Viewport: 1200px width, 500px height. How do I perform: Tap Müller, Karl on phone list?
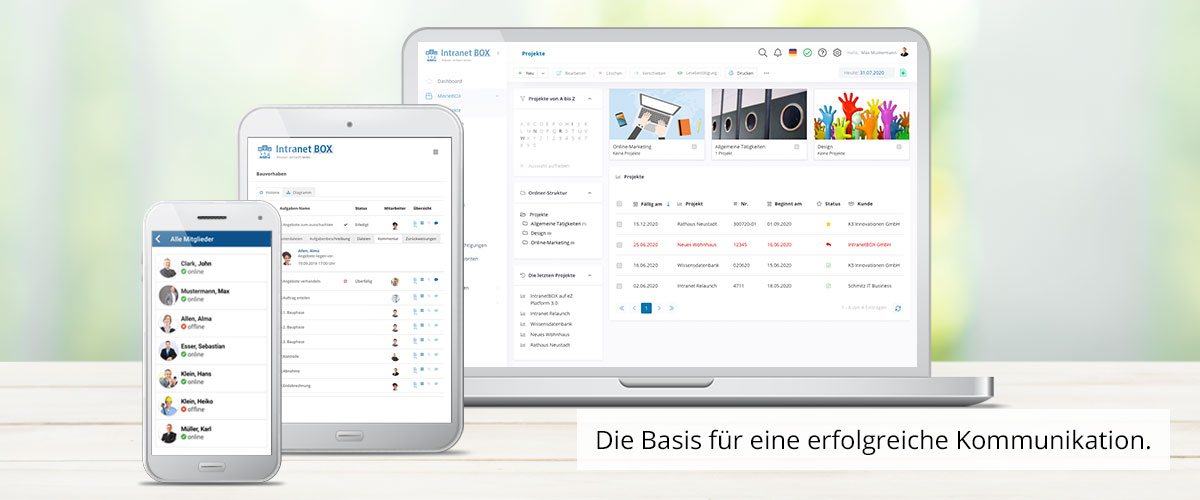pos(211,434)
